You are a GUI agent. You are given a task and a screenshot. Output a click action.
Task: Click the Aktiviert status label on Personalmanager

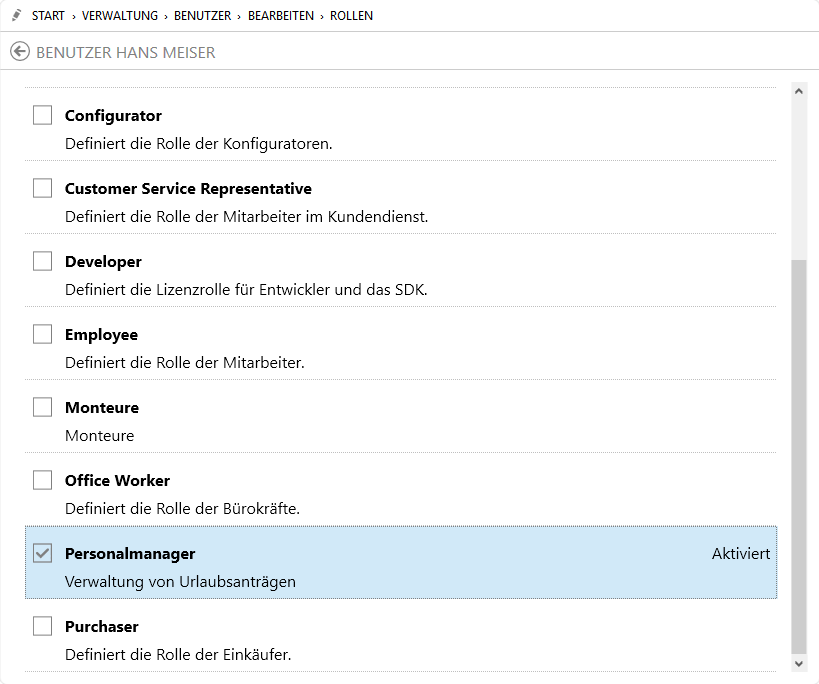(740, 553)
